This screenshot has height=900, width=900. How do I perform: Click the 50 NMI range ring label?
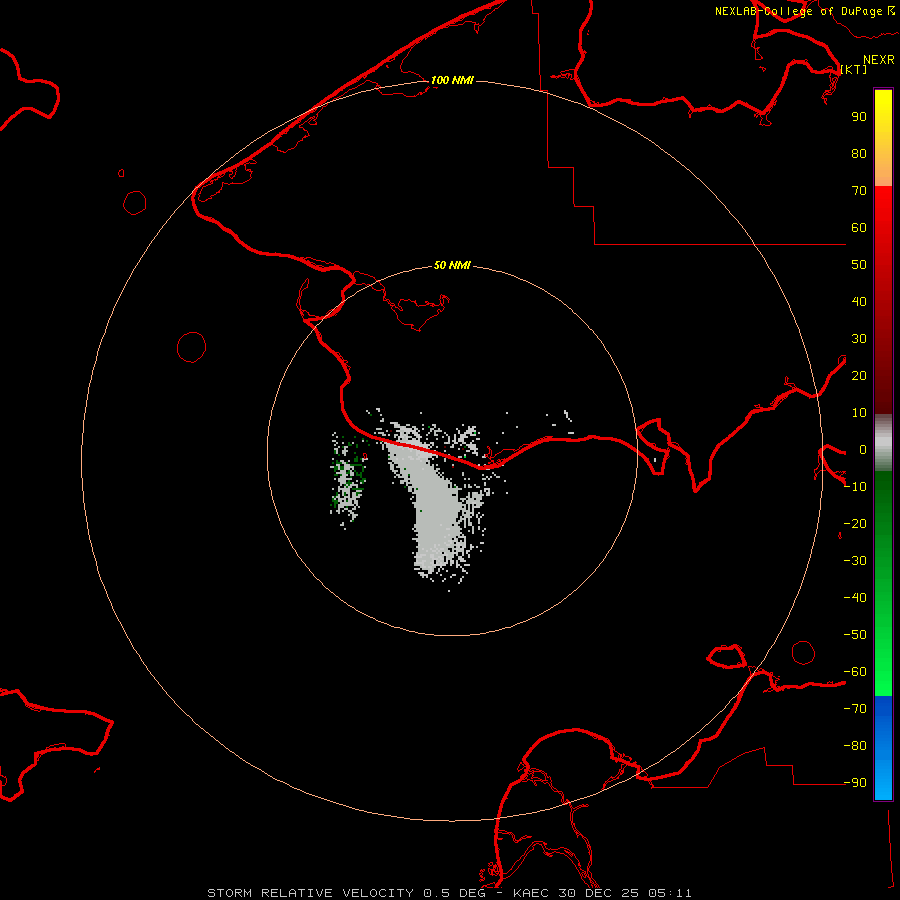point(452,265)
